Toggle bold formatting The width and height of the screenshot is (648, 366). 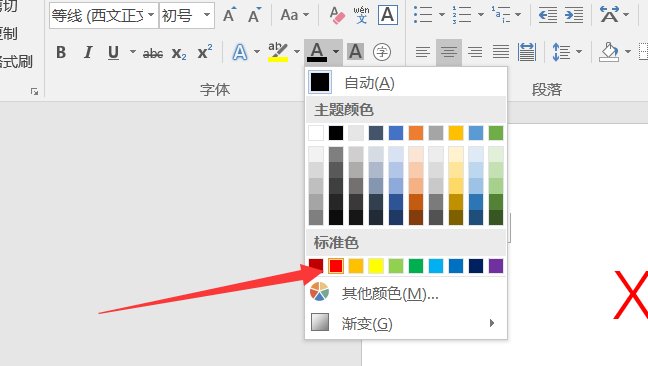(x=61, y=52)
